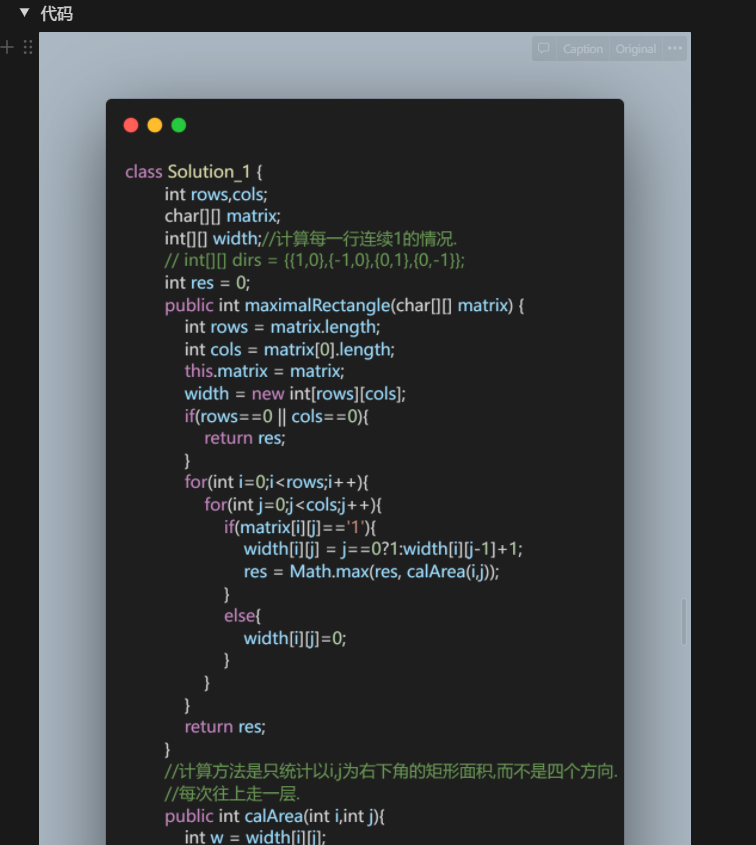Click the "if(matrix[i][j]=='1'){" line

[300, 527]
